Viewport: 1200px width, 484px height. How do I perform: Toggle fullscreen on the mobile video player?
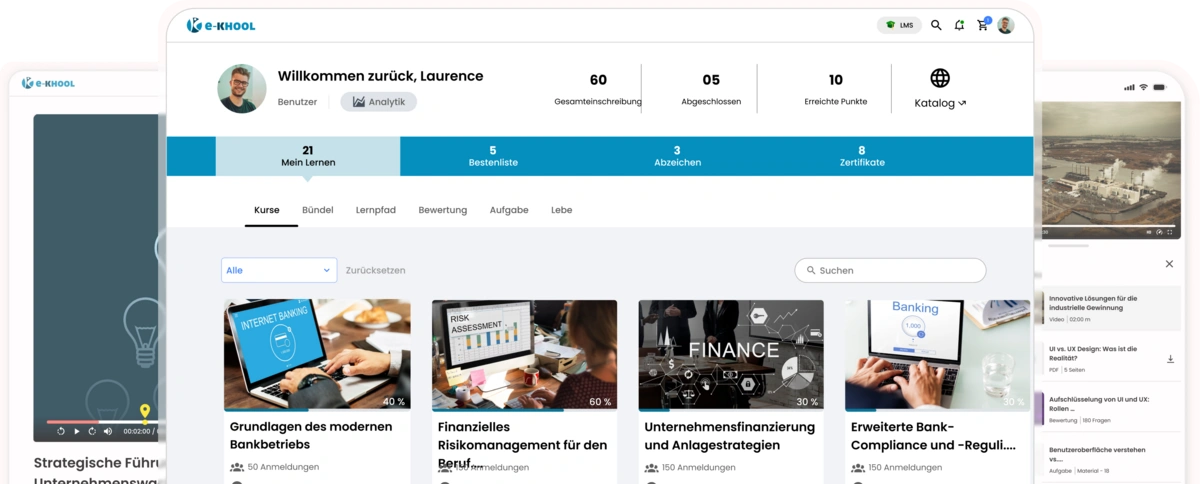click(1171, 233)
